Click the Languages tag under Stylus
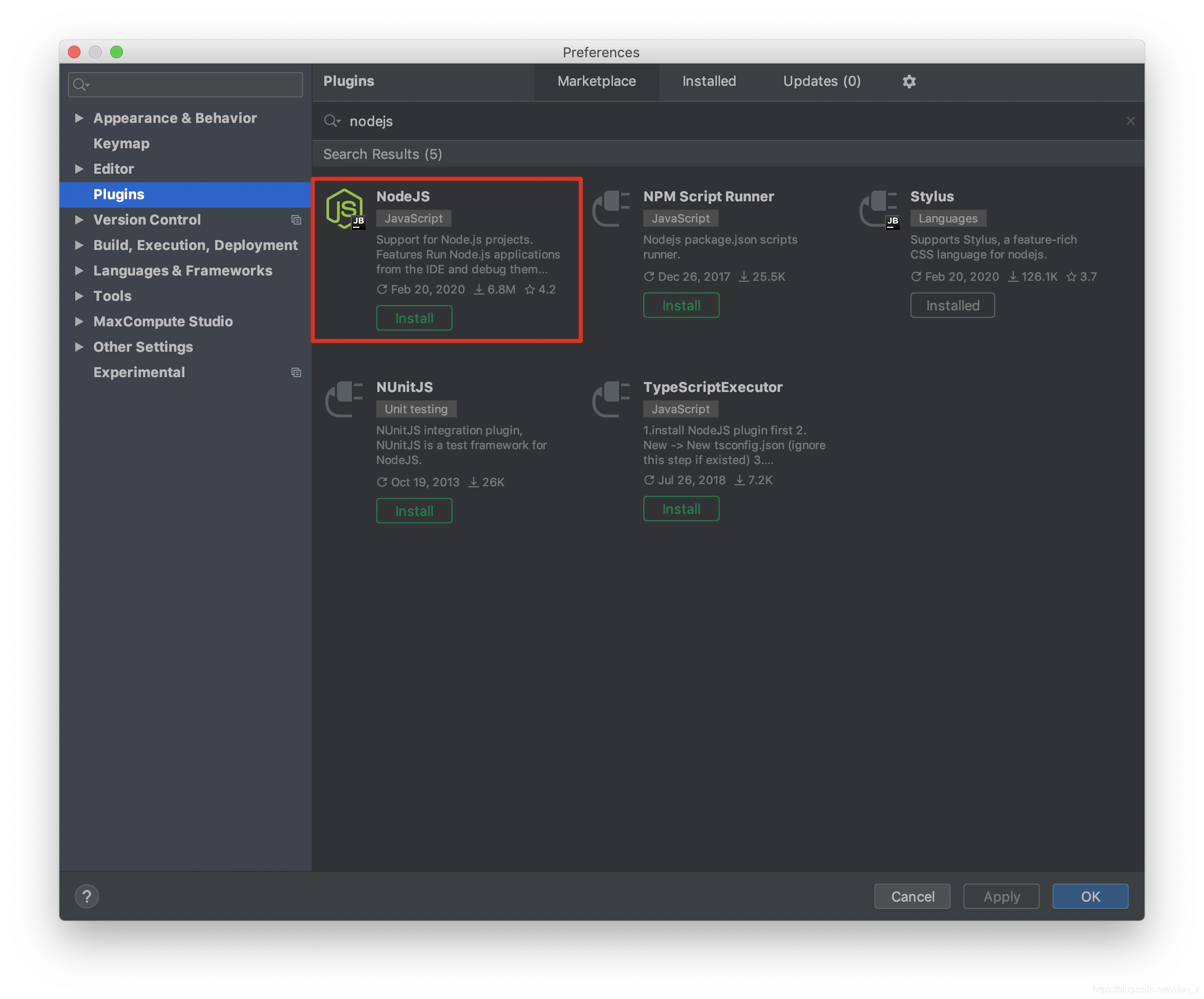 [x=948, y=218]
